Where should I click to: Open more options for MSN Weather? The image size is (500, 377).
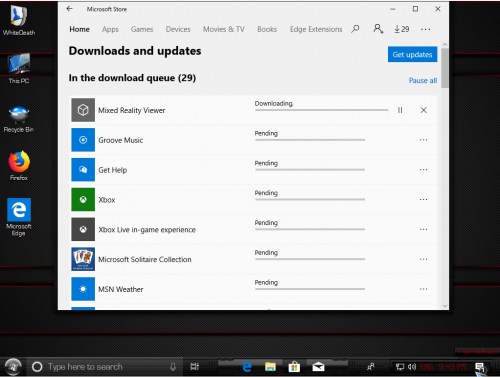click(424, 289)
